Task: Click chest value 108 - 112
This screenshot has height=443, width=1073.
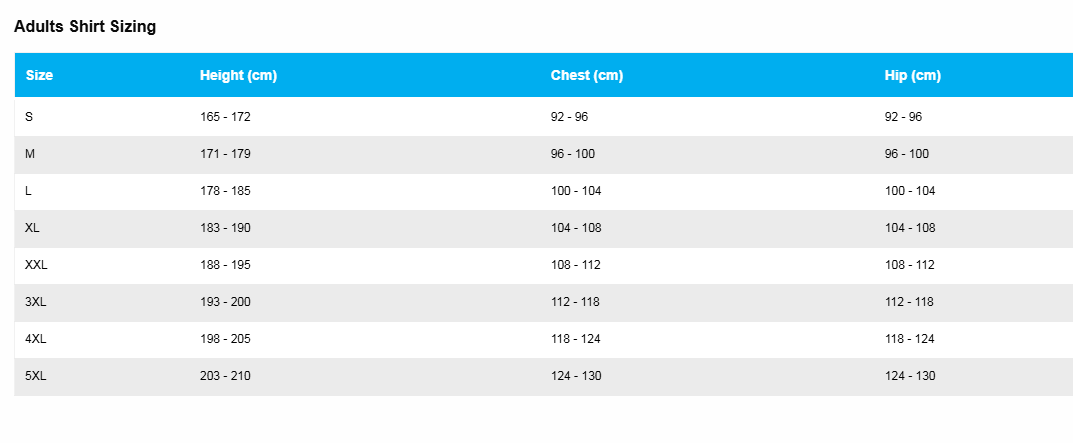Action: coord(576,265)
